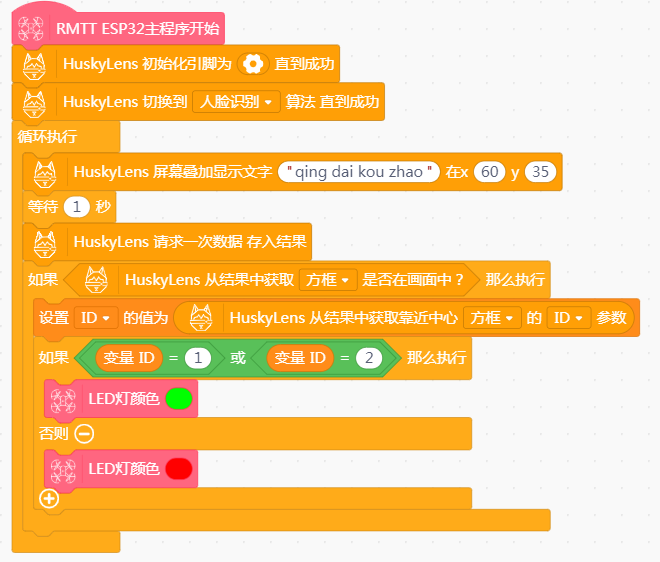Click the HuskyLens icon in the 获取靠近中心 block
This screenshot has width=660, height=562.
pyautogui.click(x=201, y=317)
